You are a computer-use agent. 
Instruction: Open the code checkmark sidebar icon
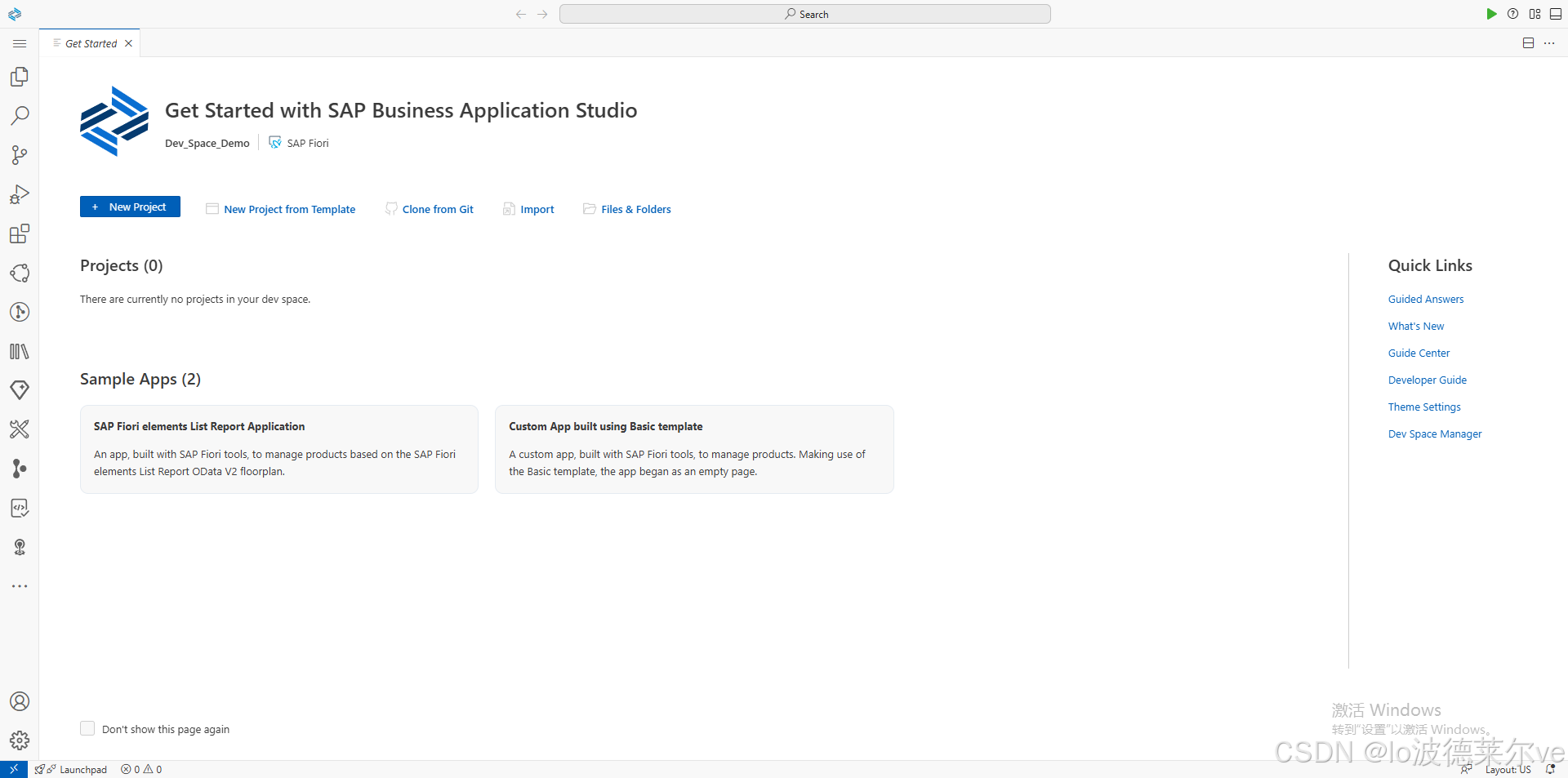point(20,508)
